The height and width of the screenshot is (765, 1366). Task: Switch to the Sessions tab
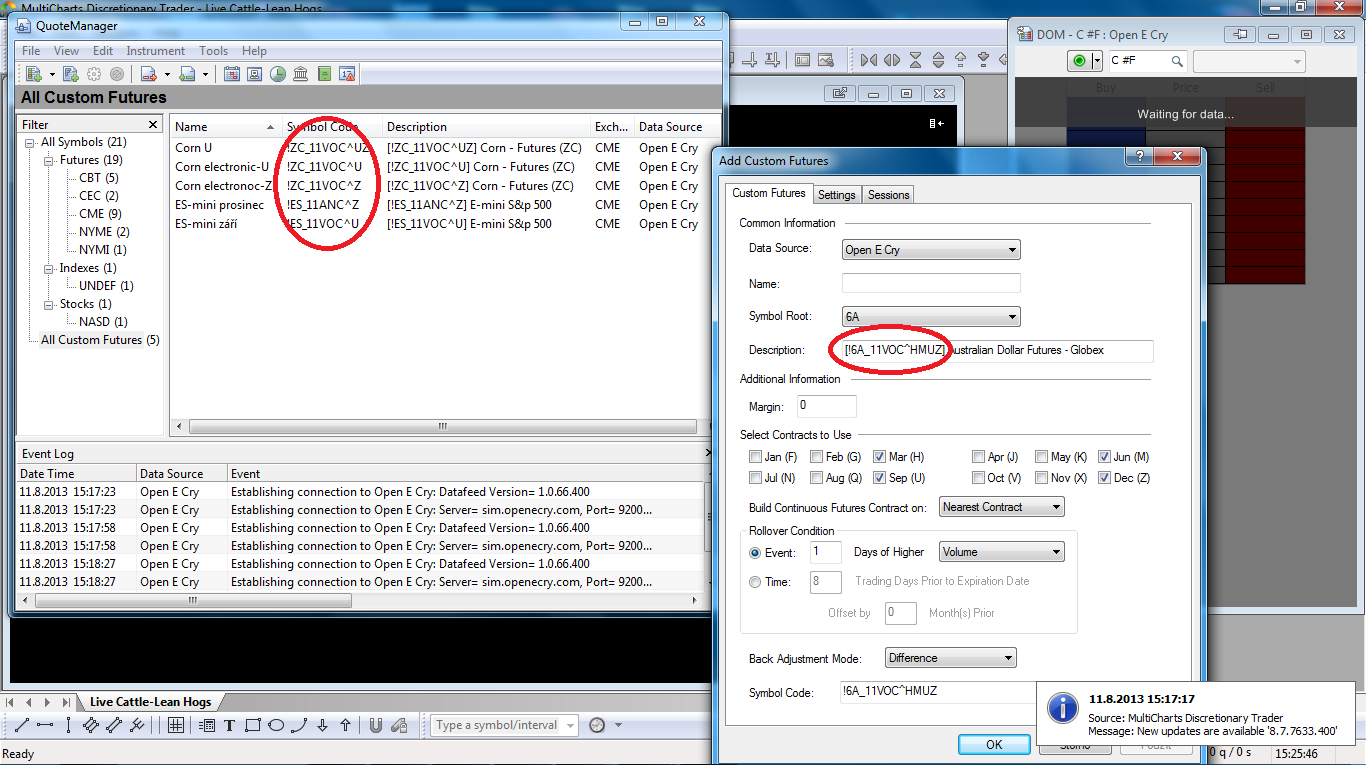(x=888, y=195)
